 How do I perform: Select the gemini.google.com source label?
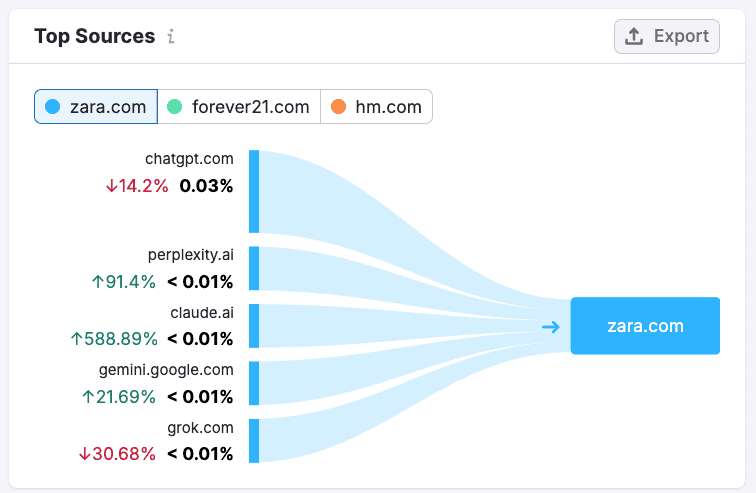click(x=166, y=370)
